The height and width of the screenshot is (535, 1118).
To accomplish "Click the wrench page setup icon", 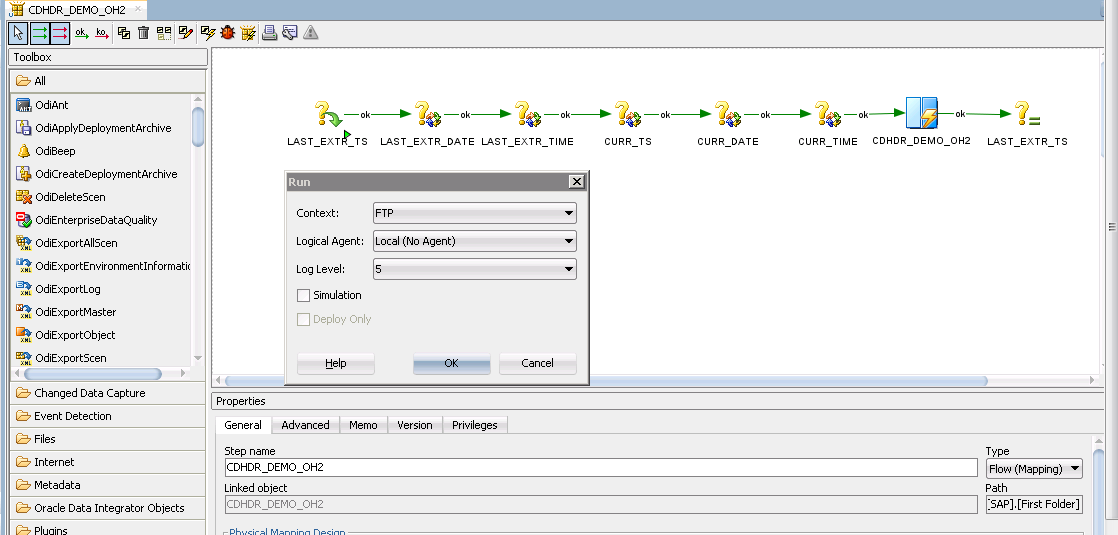I will tap(289, 33).
